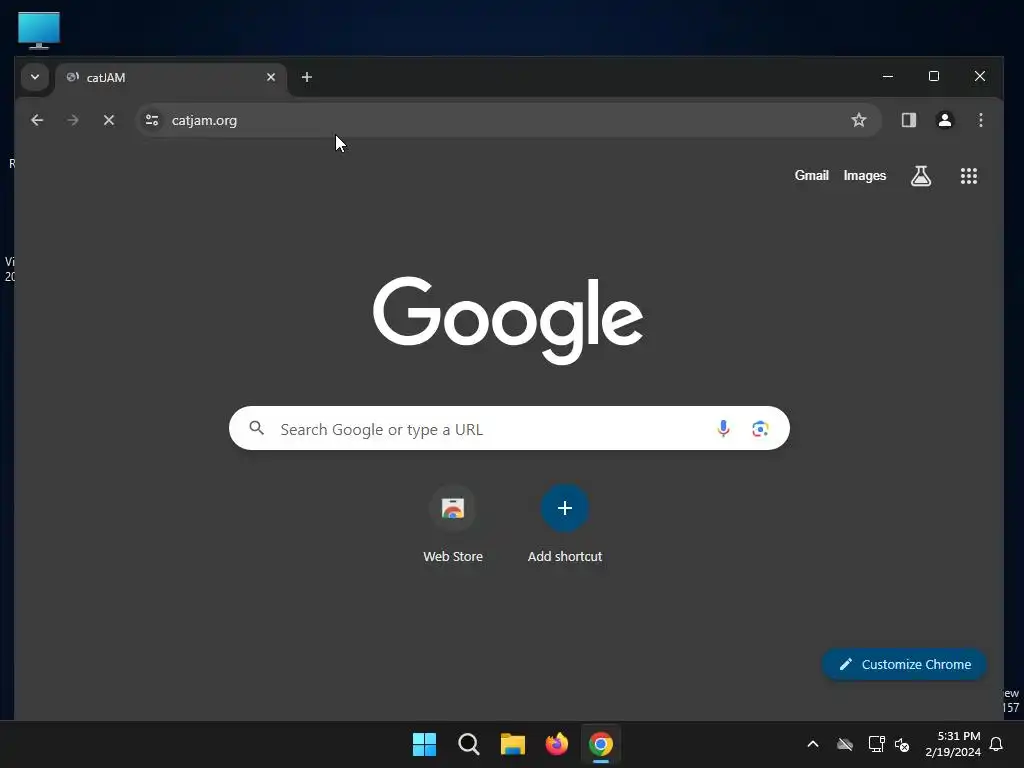
Task: Open clock and date 5:31 PM
Action: coord(953,744)
